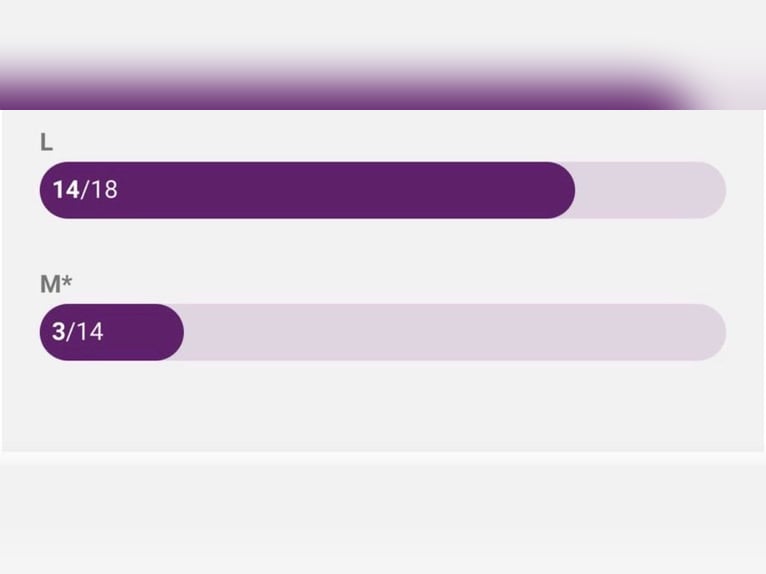Click the gray area beneath the progress card
Screen dimensions: 766x574
(380, 515)
